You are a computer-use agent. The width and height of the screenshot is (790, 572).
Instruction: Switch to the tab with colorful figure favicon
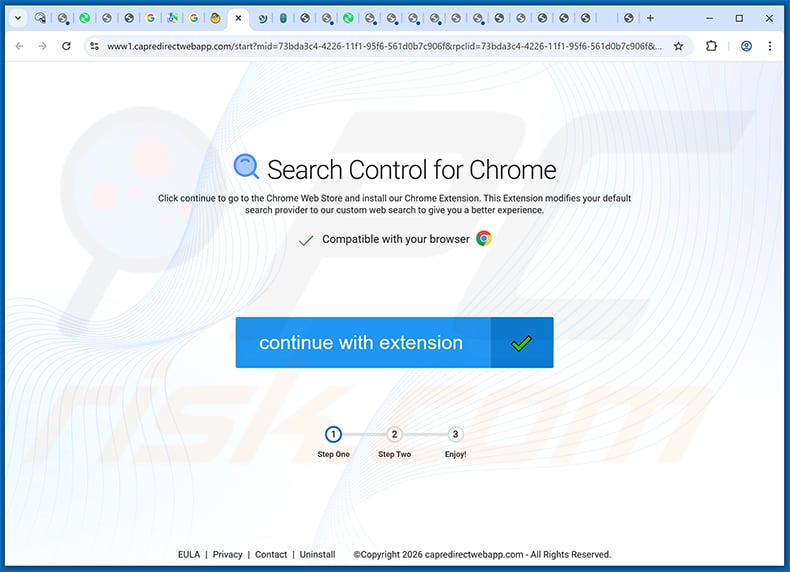[x=172, y=18]
